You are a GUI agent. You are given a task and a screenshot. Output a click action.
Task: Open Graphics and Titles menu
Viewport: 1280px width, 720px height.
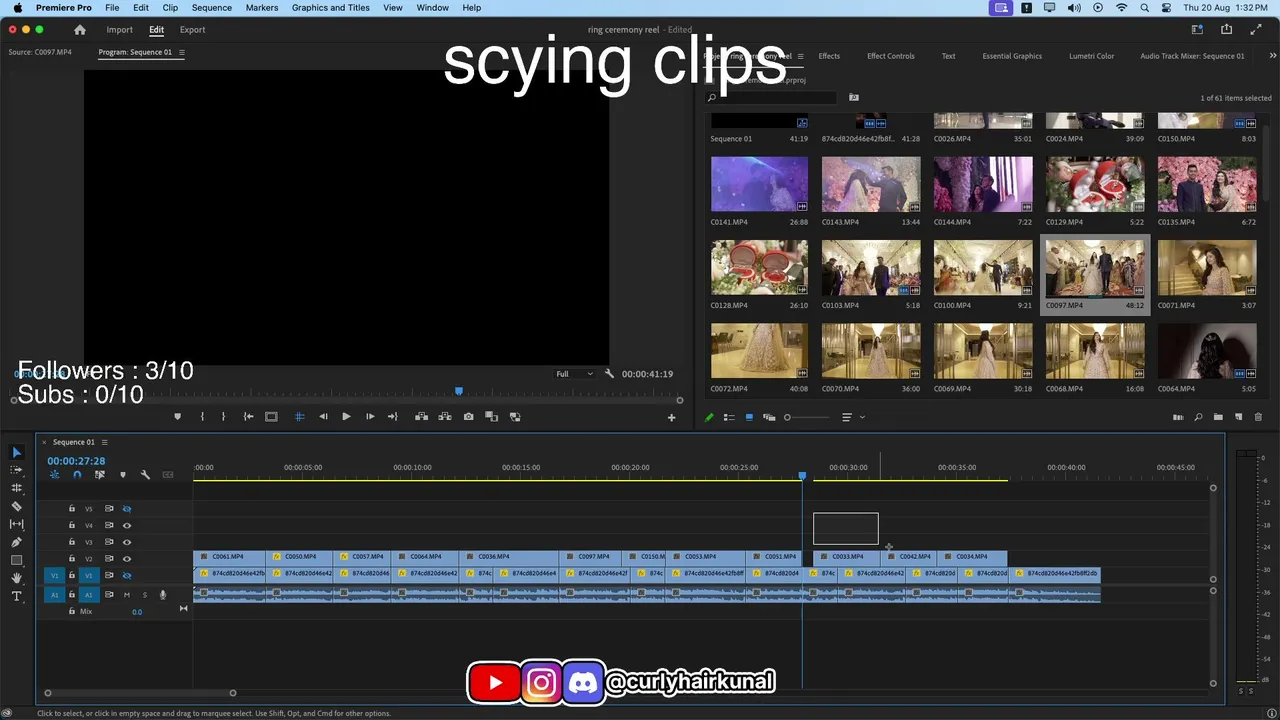click(331, 8)
